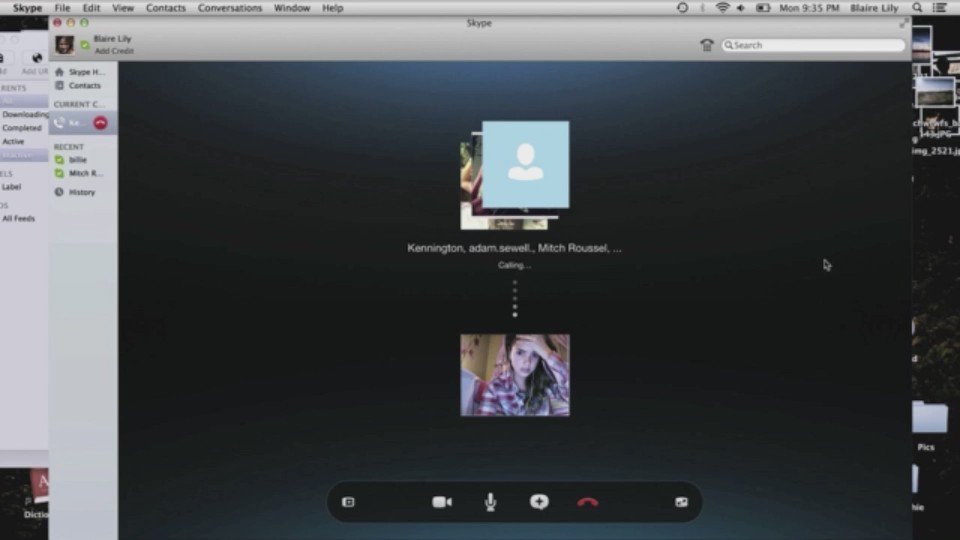The height and width of the screenshot is (540, 960).
Task: Toggle the video camera in call bar
Action: (x=442, y=502)
